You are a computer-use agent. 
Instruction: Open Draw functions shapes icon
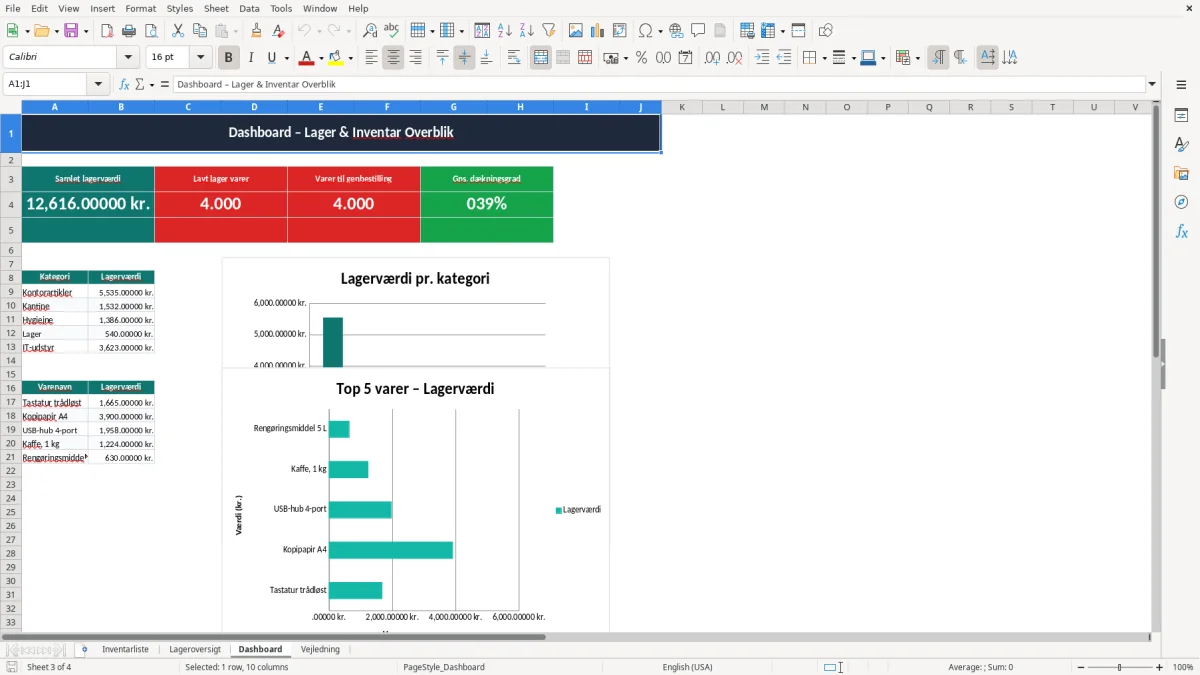pyautogui.click(x=825, y=31)
